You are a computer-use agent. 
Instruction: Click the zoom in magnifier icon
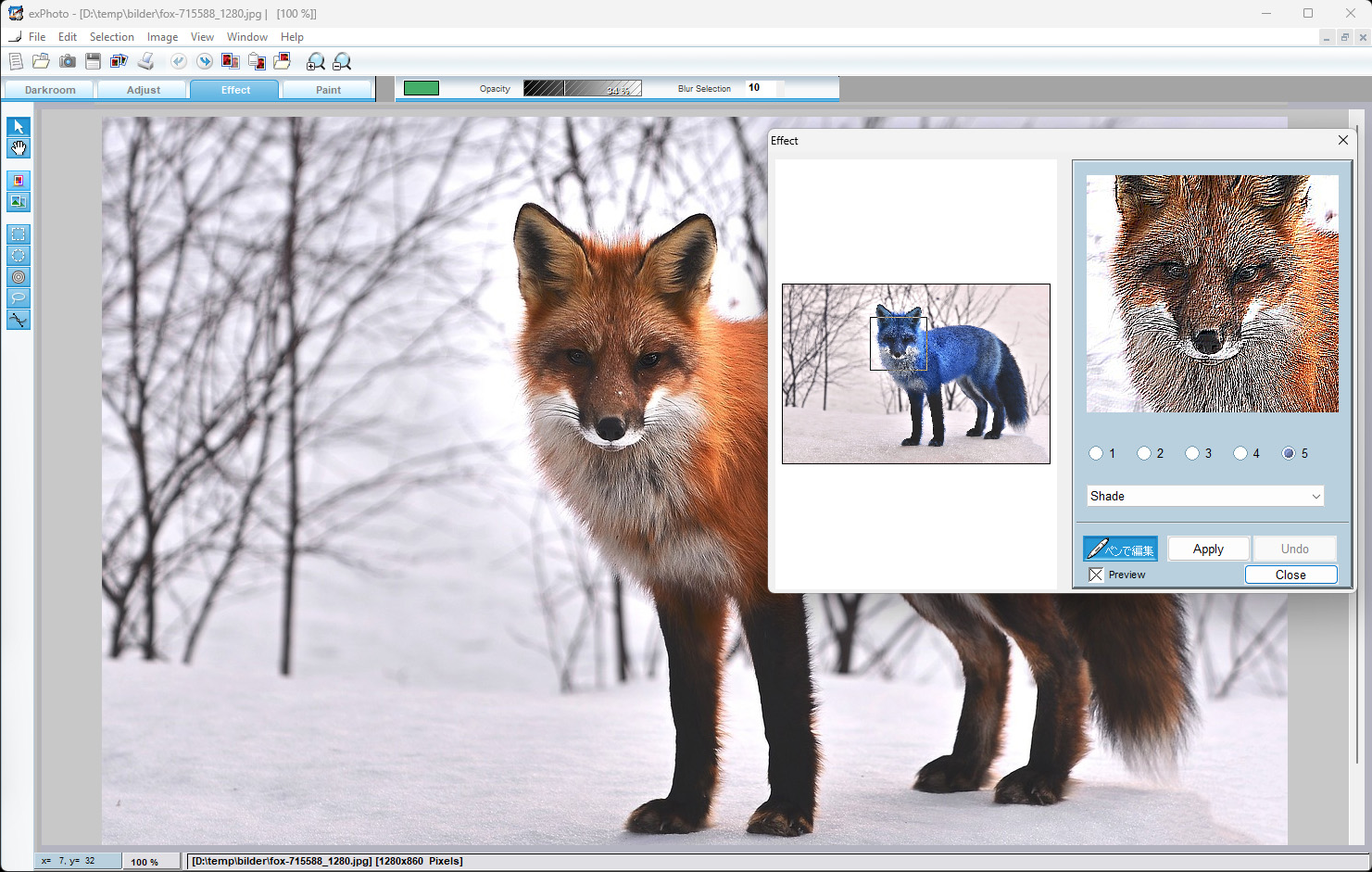(x=316, y=62)
